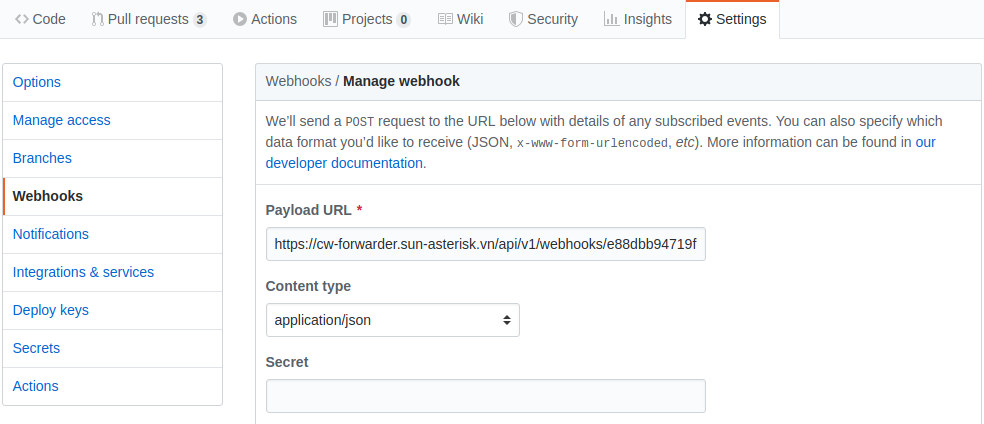Open the Content type dropdown
984x424 pixels.
pos(392,320)
